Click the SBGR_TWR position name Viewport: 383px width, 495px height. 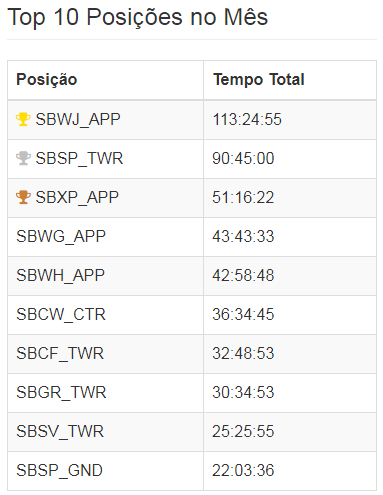point(61,392)
